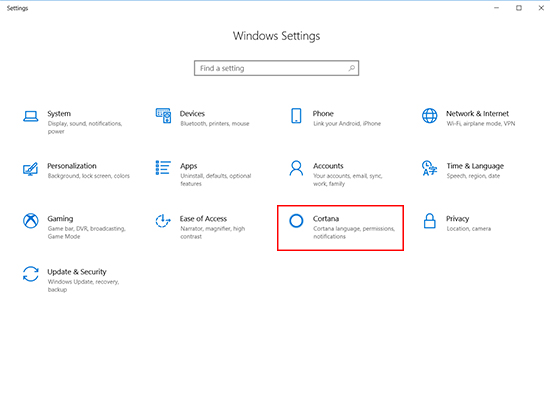The height and width of the screenshot is (405, 550).
Task: Click "Your accounts, email, sync" text
Action: click(x=348, y=180)
